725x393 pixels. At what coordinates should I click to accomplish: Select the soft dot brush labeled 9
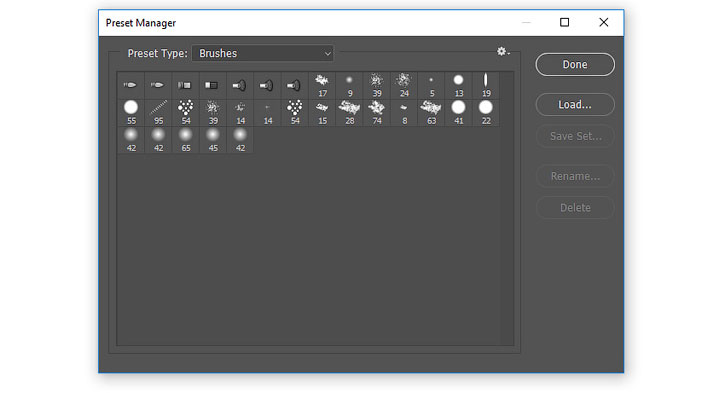350,86
